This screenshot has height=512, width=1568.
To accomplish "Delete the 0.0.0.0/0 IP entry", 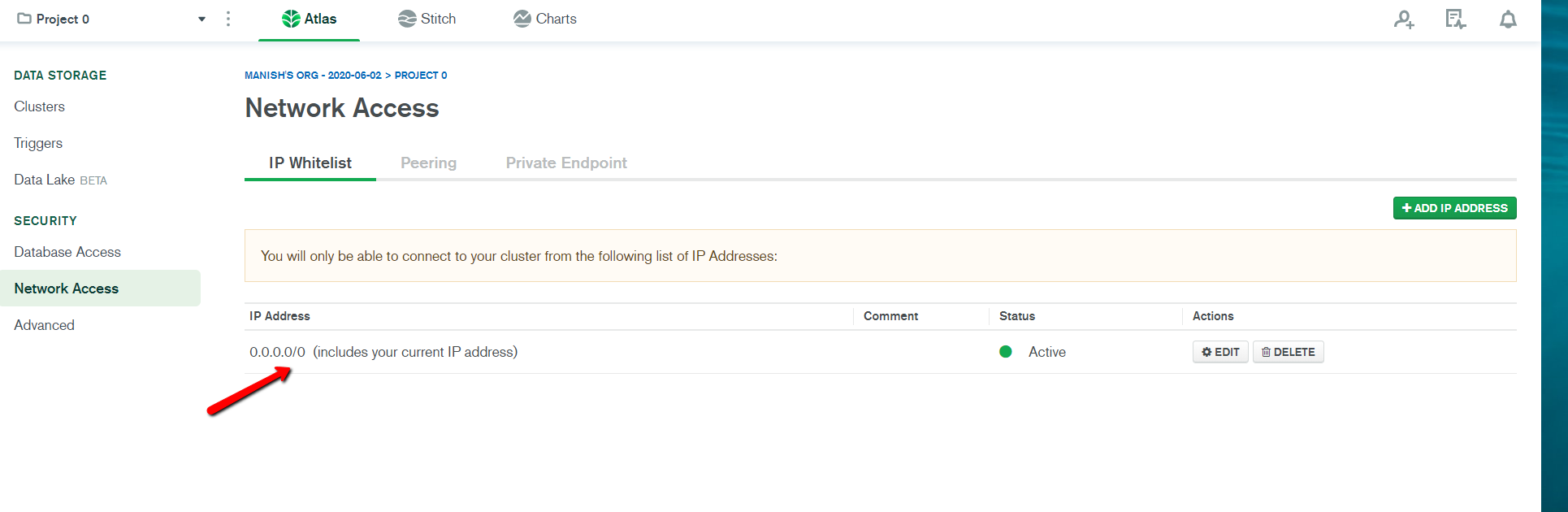I will point(1288,352).
